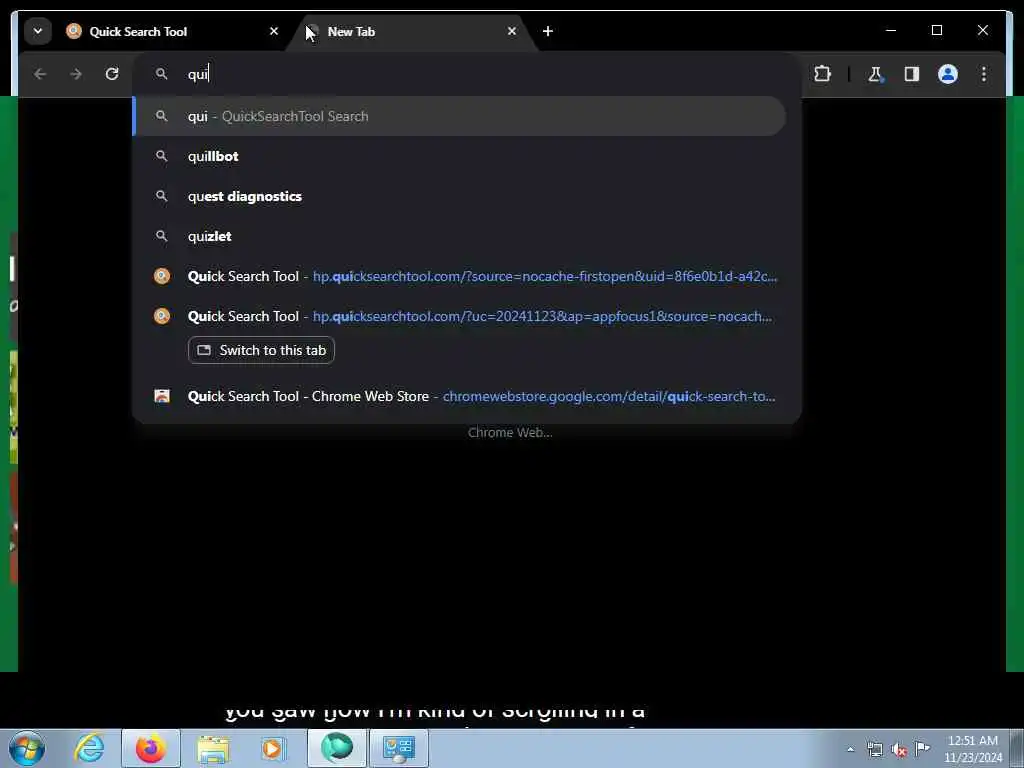The width and height of the screenshot is (1024, 768).
Task: Open Action Center flag icon
Action: [922, 748]
